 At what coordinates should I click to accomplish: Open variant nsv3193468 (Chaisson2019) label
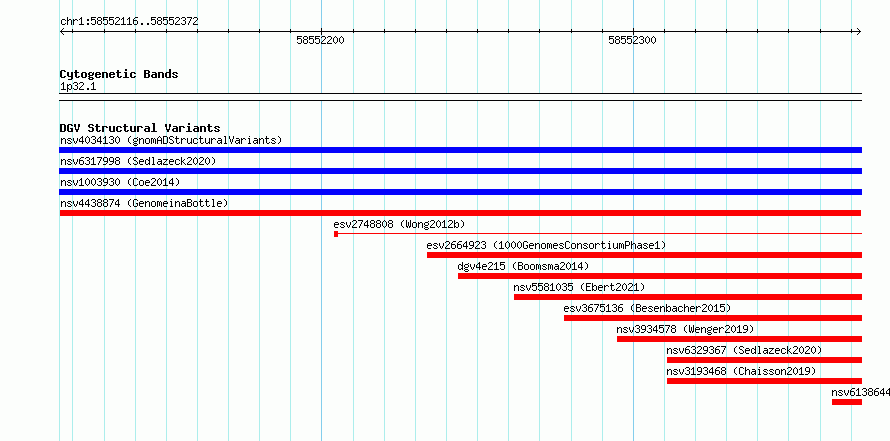tap(741, 371)
